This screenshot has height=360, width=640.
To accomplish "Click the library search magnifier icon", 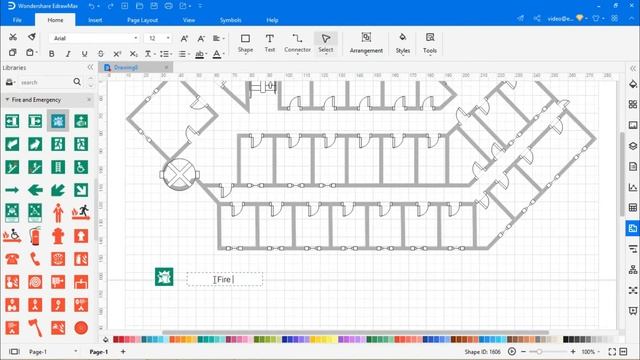I will (77, 82).
